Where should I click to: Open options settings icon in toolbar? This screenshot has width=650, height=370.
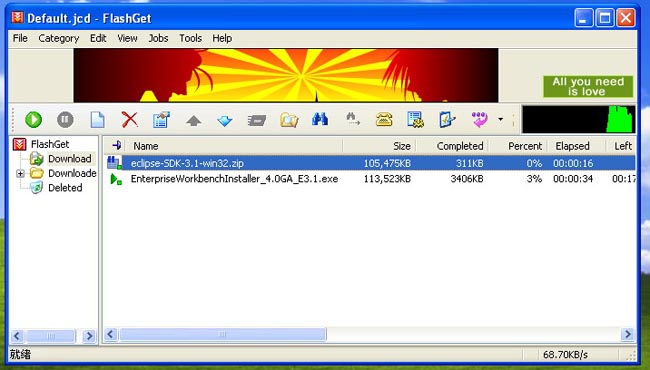coord(415,120)
